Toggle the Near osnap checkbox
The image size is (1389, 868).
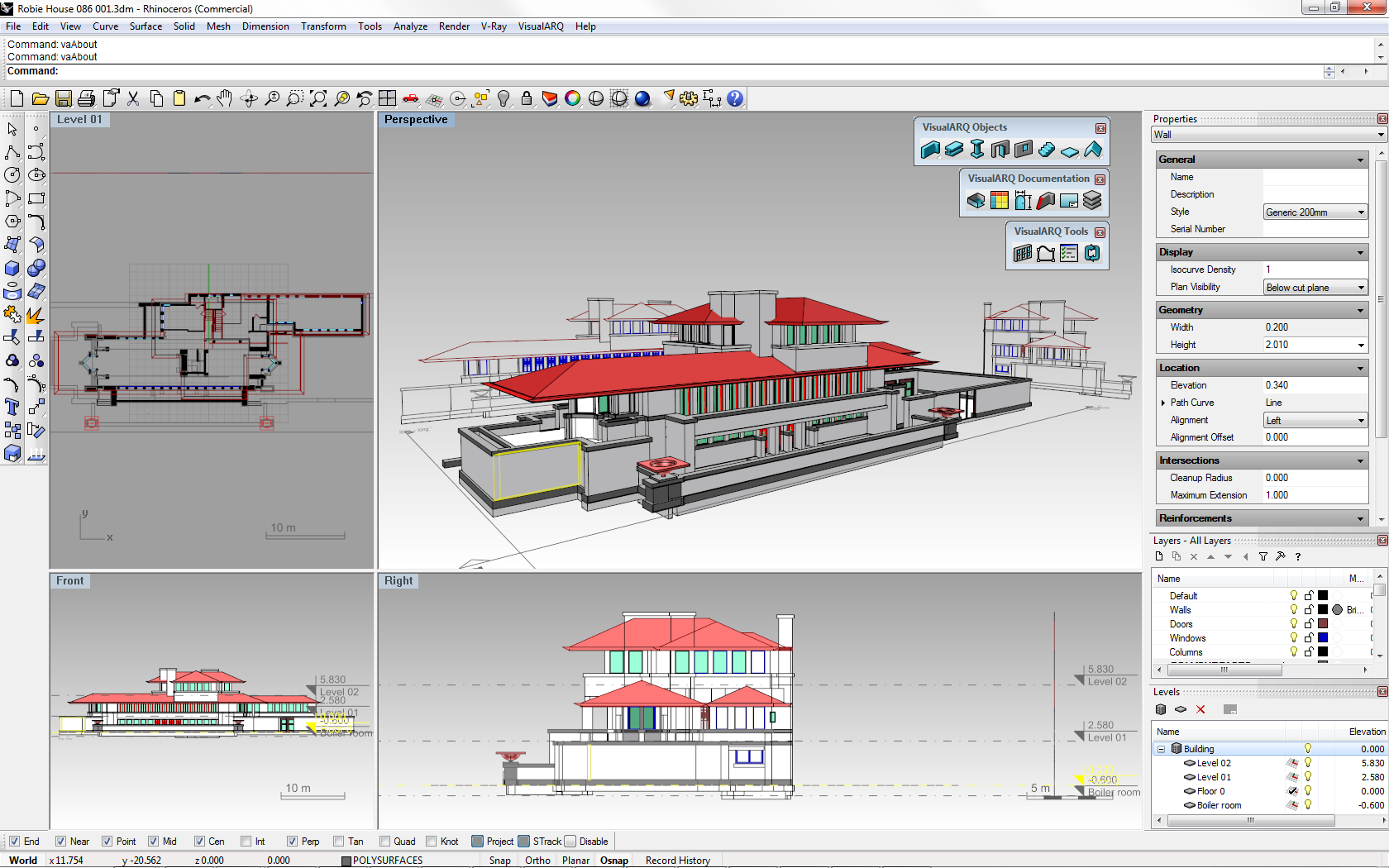tap(60, 842)
